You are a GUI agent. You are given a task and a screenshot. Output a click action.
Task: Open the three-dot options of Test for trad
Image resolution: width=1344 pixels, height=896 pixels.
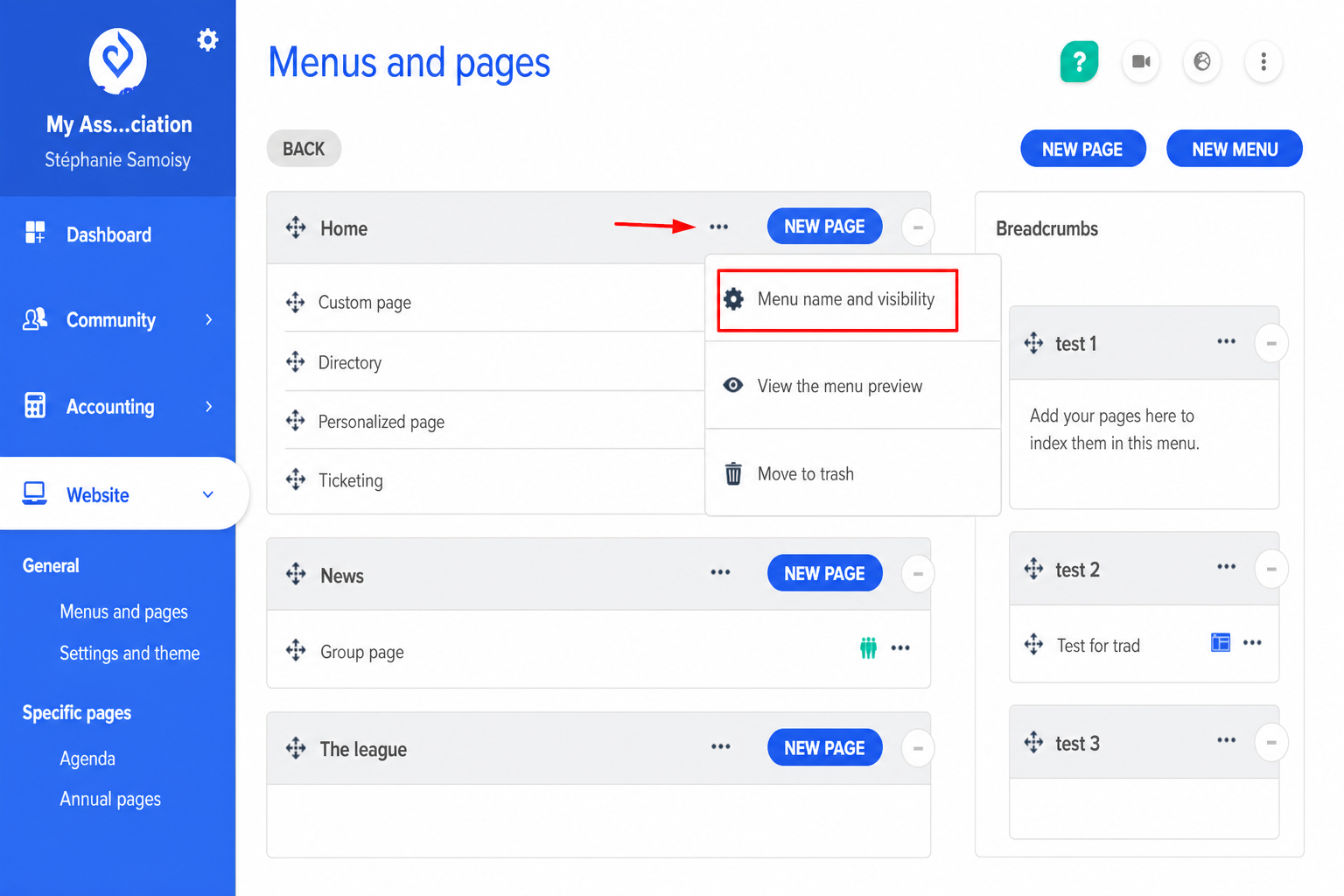(1252, 643)
